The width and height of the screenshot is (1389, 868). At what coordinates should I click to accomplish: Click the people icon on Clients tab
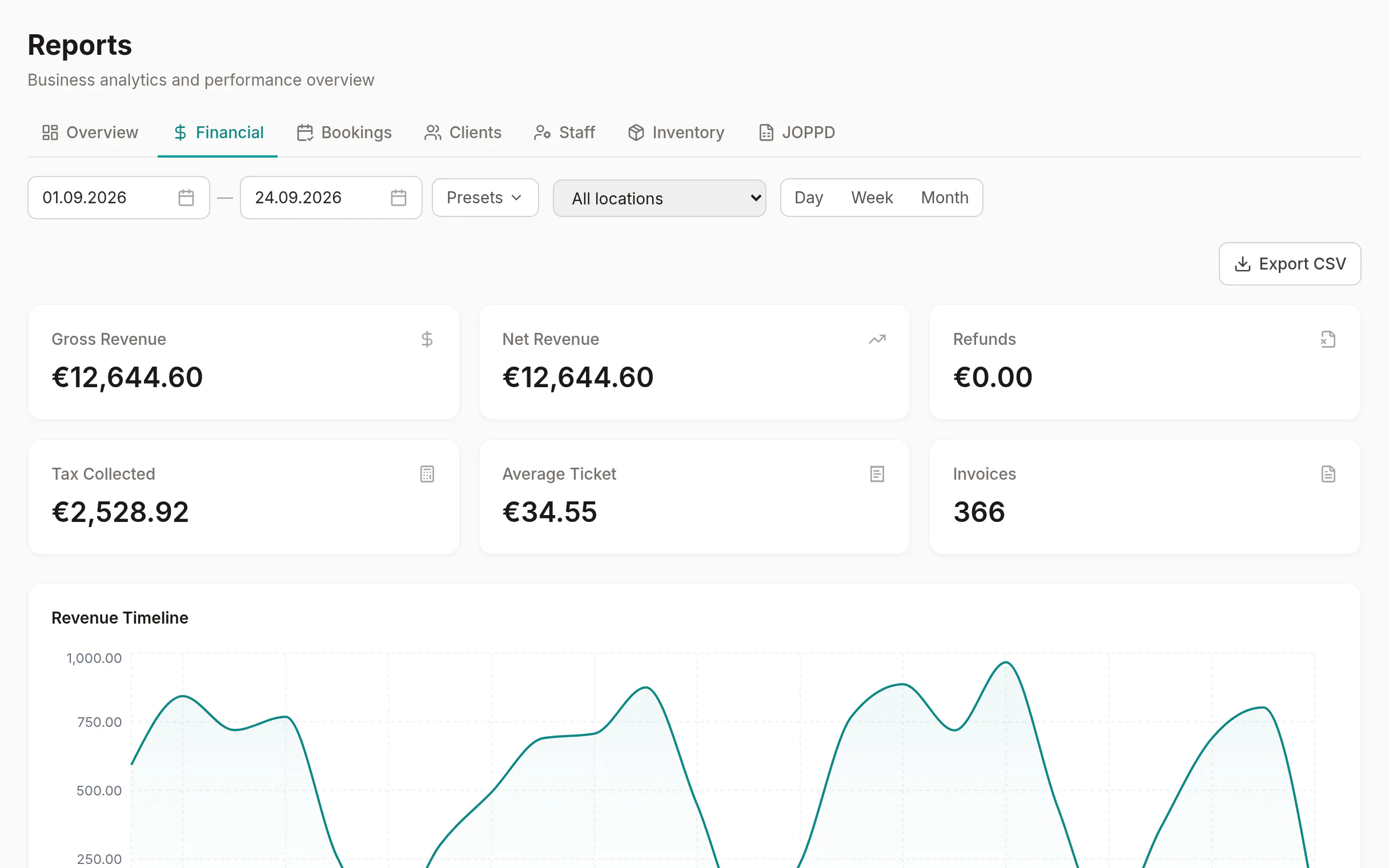coord(433,132)
